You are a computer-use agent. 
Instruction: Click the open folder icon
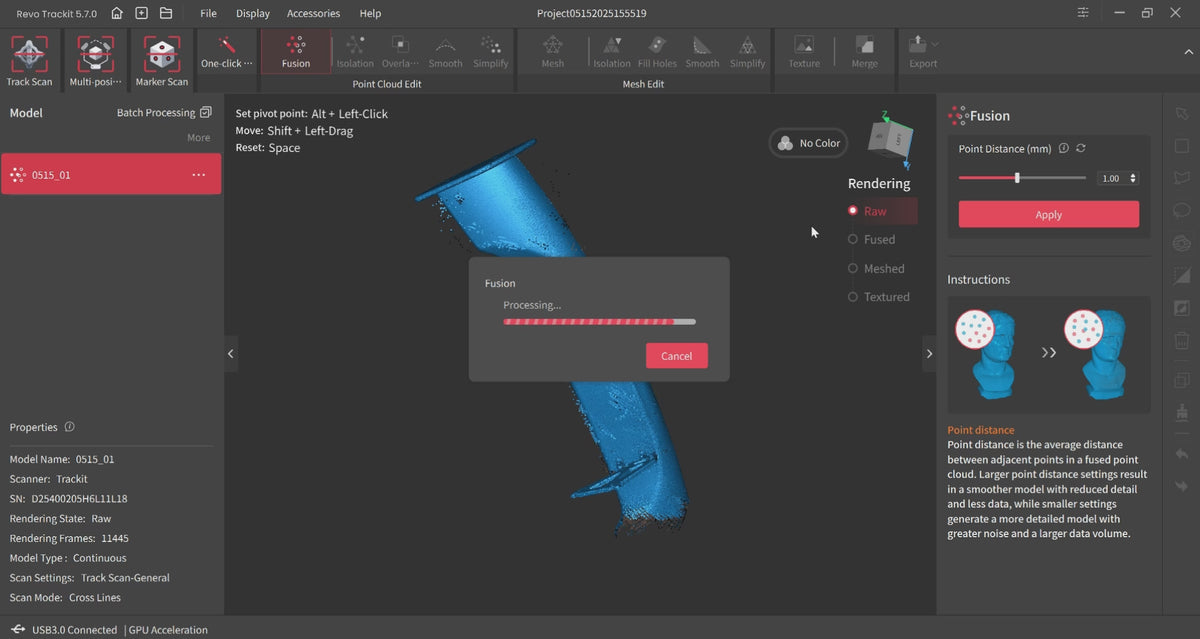point(166,13)
